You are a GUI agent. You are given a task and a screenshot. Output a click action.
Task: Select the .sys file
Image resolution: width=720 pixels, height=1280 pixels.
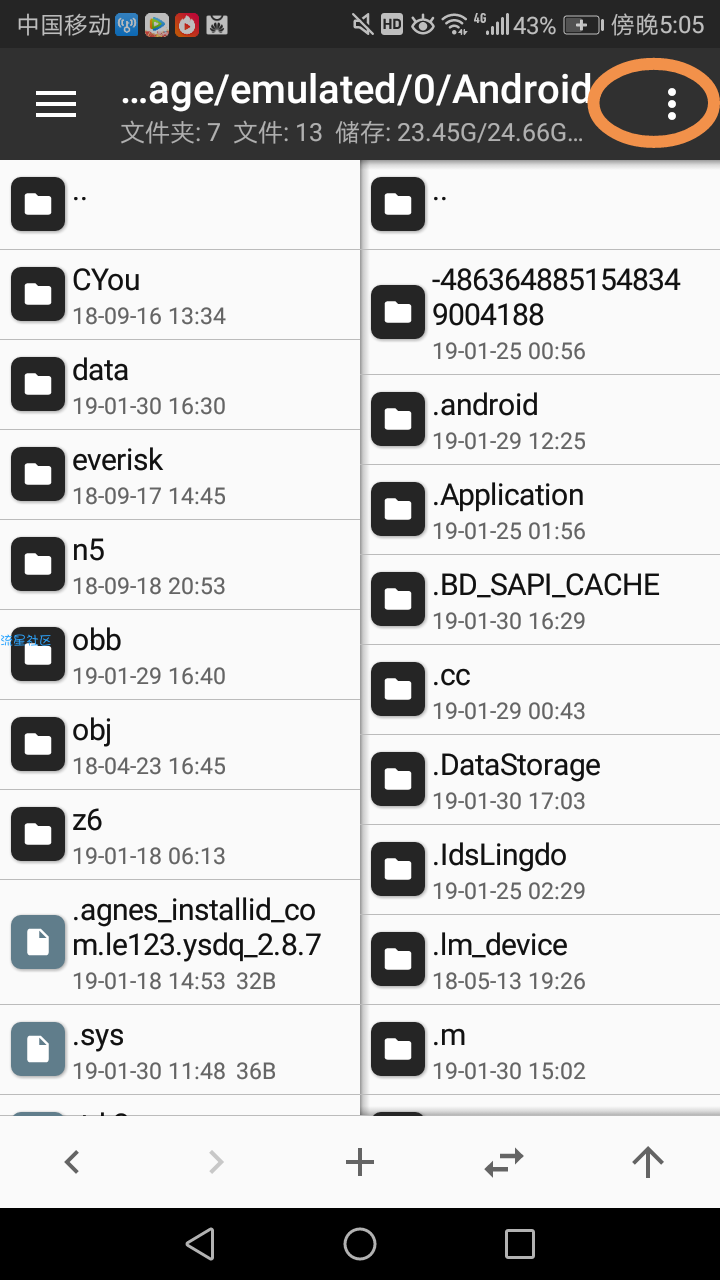pyautogui.click(x=180, y=1050)
